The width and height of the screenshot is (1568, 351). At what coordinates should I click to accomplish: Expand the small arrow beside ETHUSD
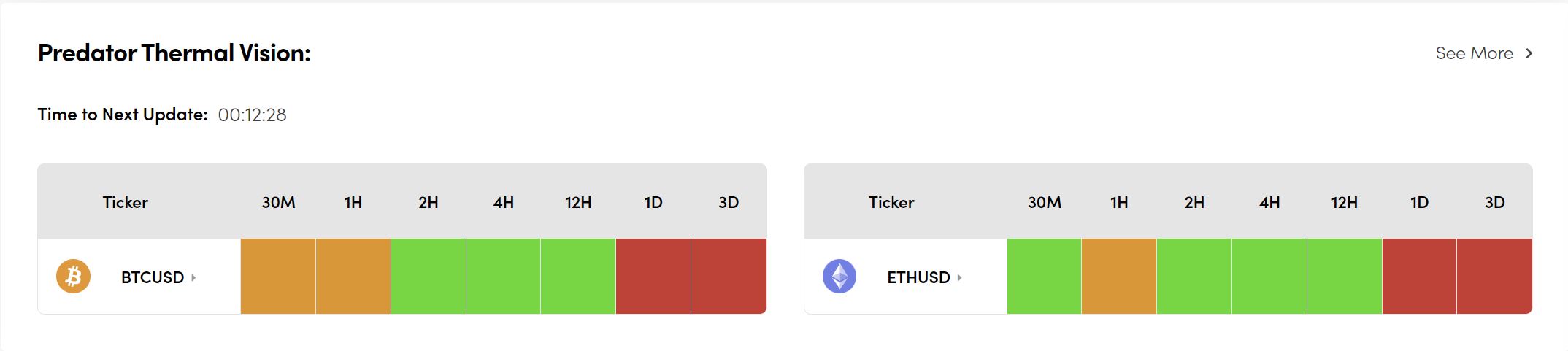tap(959, 277)
